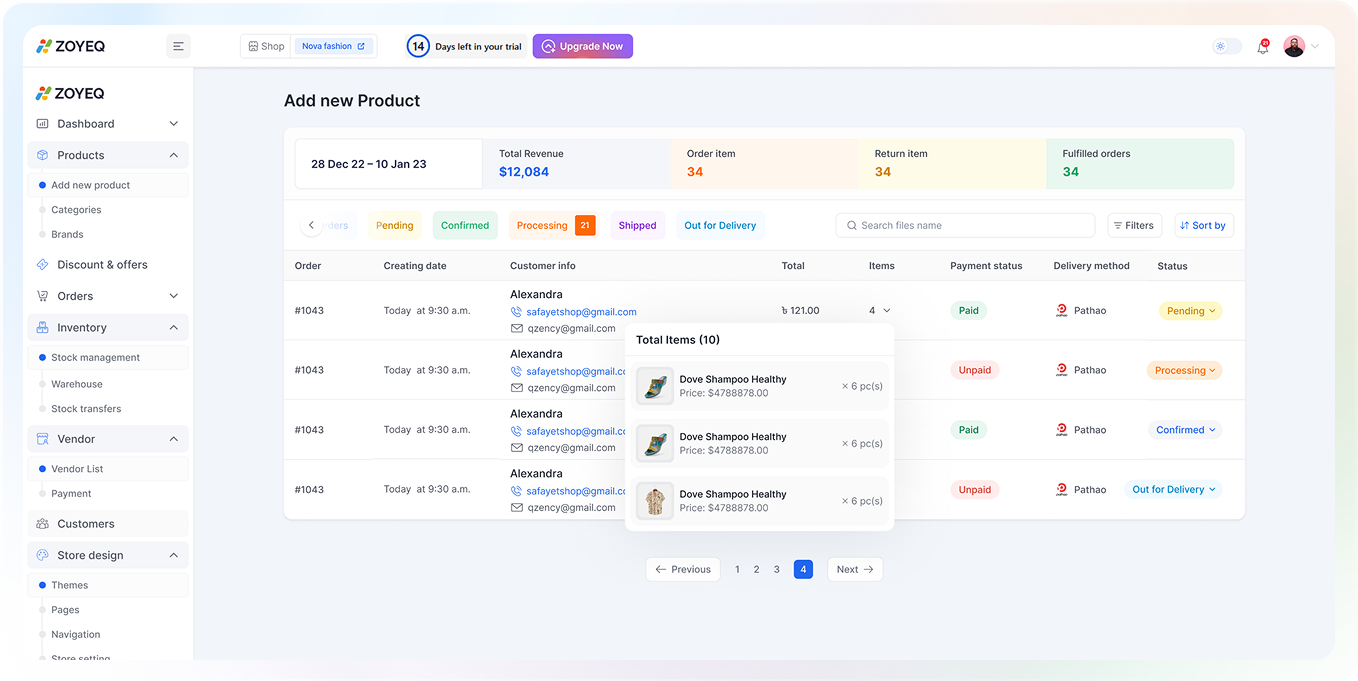This screenshot has width=1358, height=681.
Task: Click the left arrow to scroll status tabs
Action: point(311,226)
